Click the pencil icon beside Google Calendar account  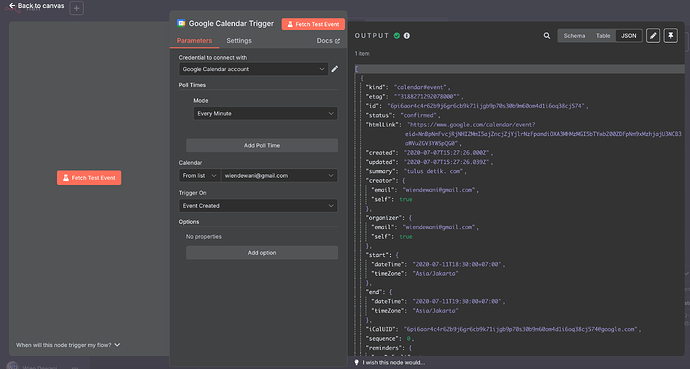[x=335, y=69]
